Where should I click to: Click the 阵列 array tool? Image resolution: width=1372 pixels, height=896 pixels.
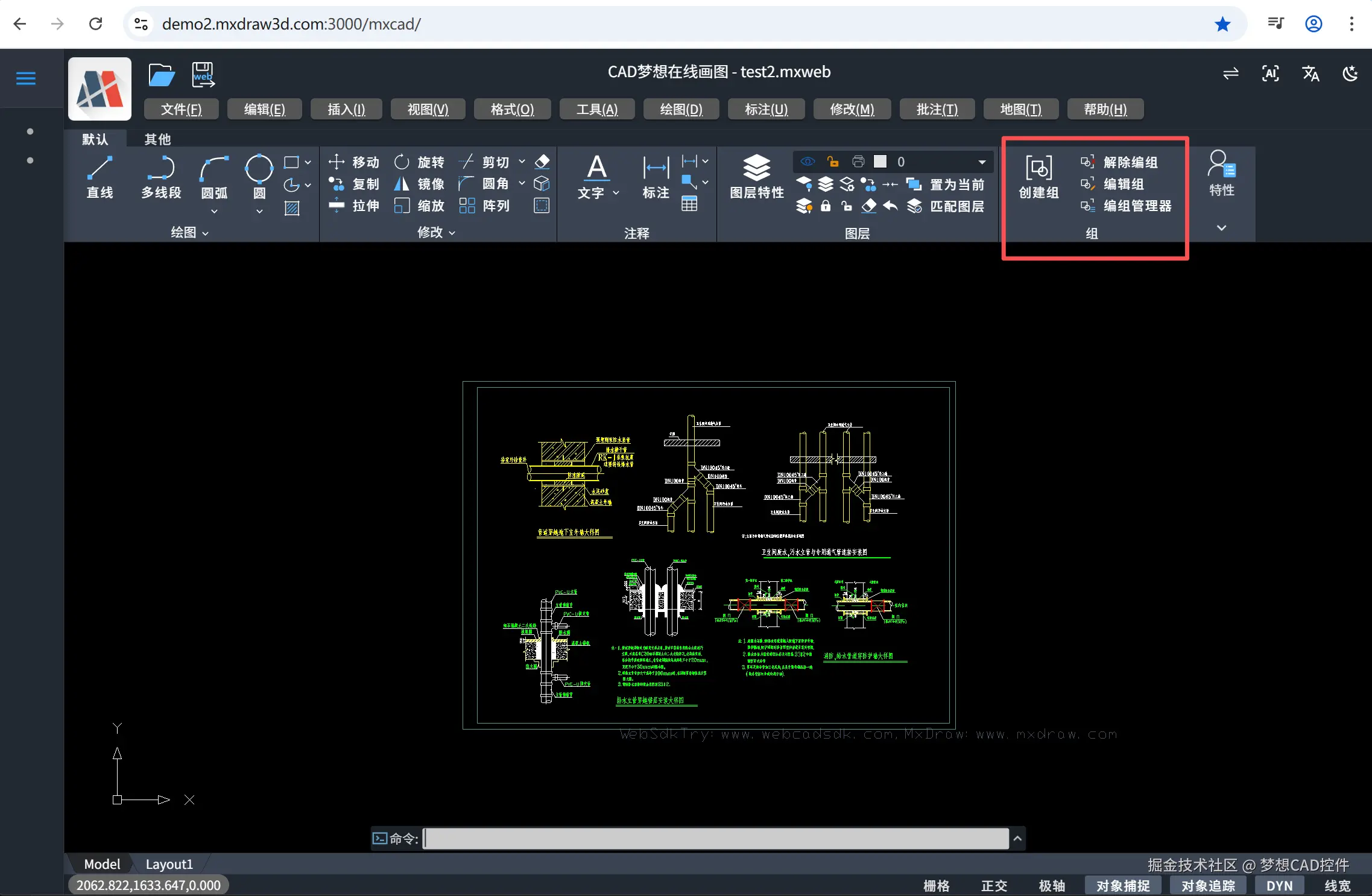(x=484, y=206)
